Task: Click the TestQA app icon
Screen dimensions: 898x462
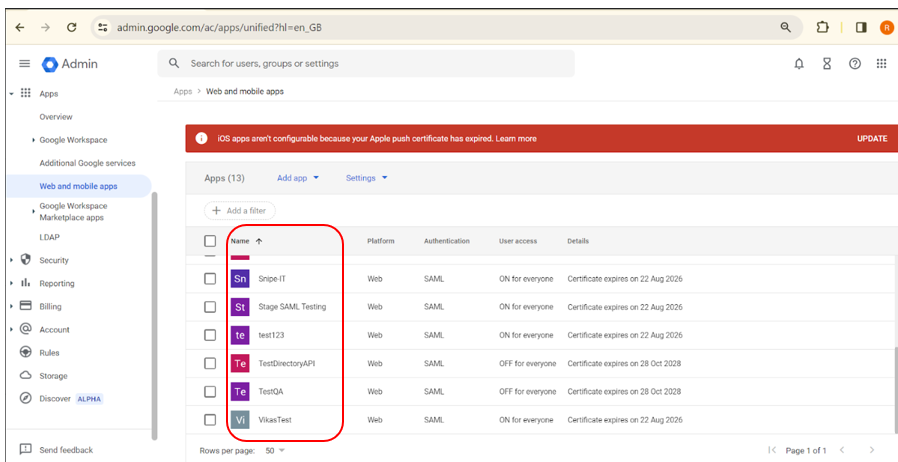Action: click(240, 392)
